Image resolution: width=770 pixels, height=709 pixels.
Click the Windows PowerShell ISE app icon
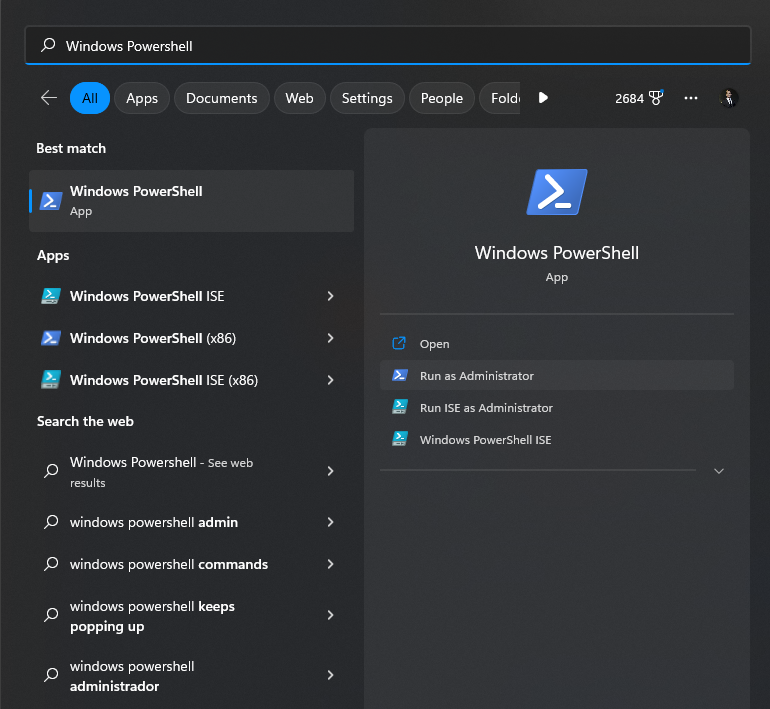pos(51,296)
